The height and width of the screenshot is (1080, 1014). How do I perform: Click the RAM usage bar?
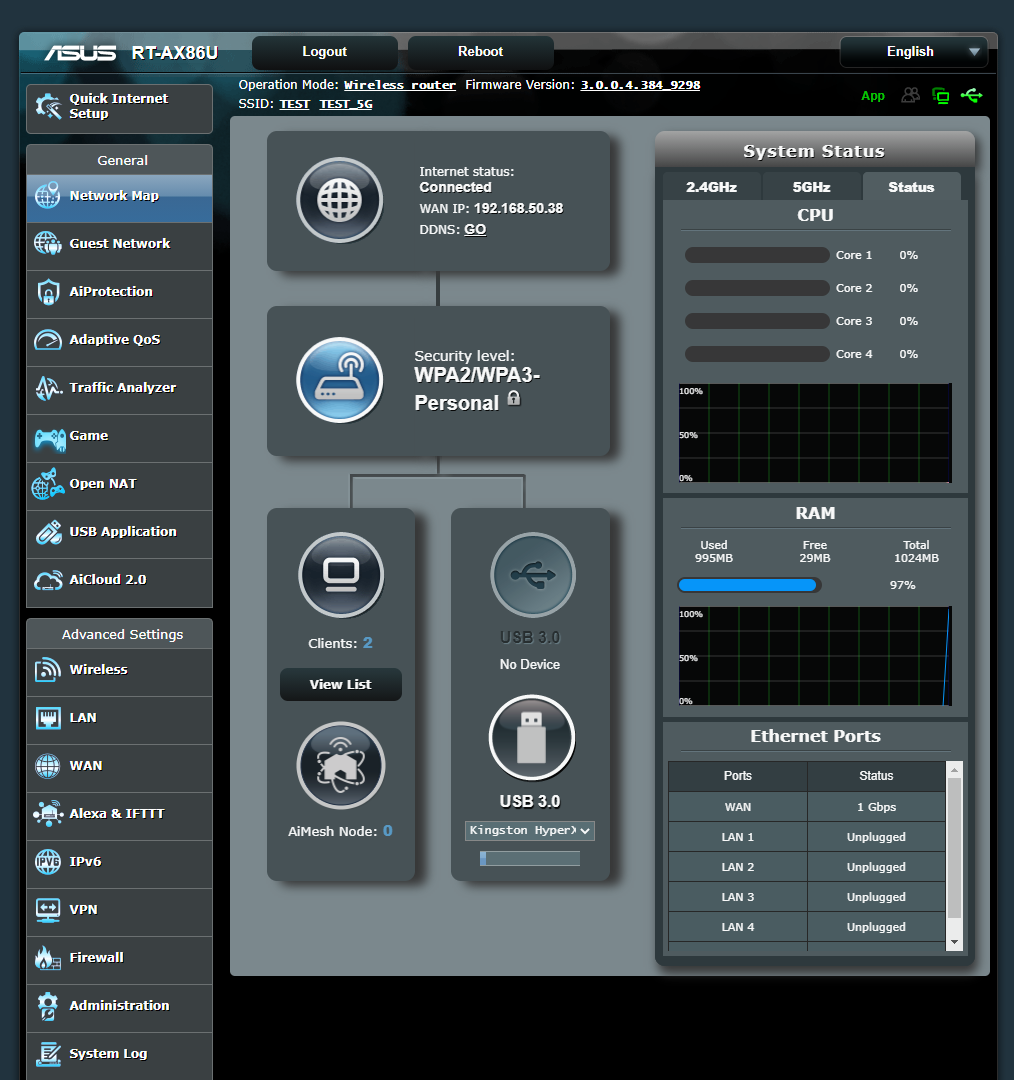[x=748, y=585]
